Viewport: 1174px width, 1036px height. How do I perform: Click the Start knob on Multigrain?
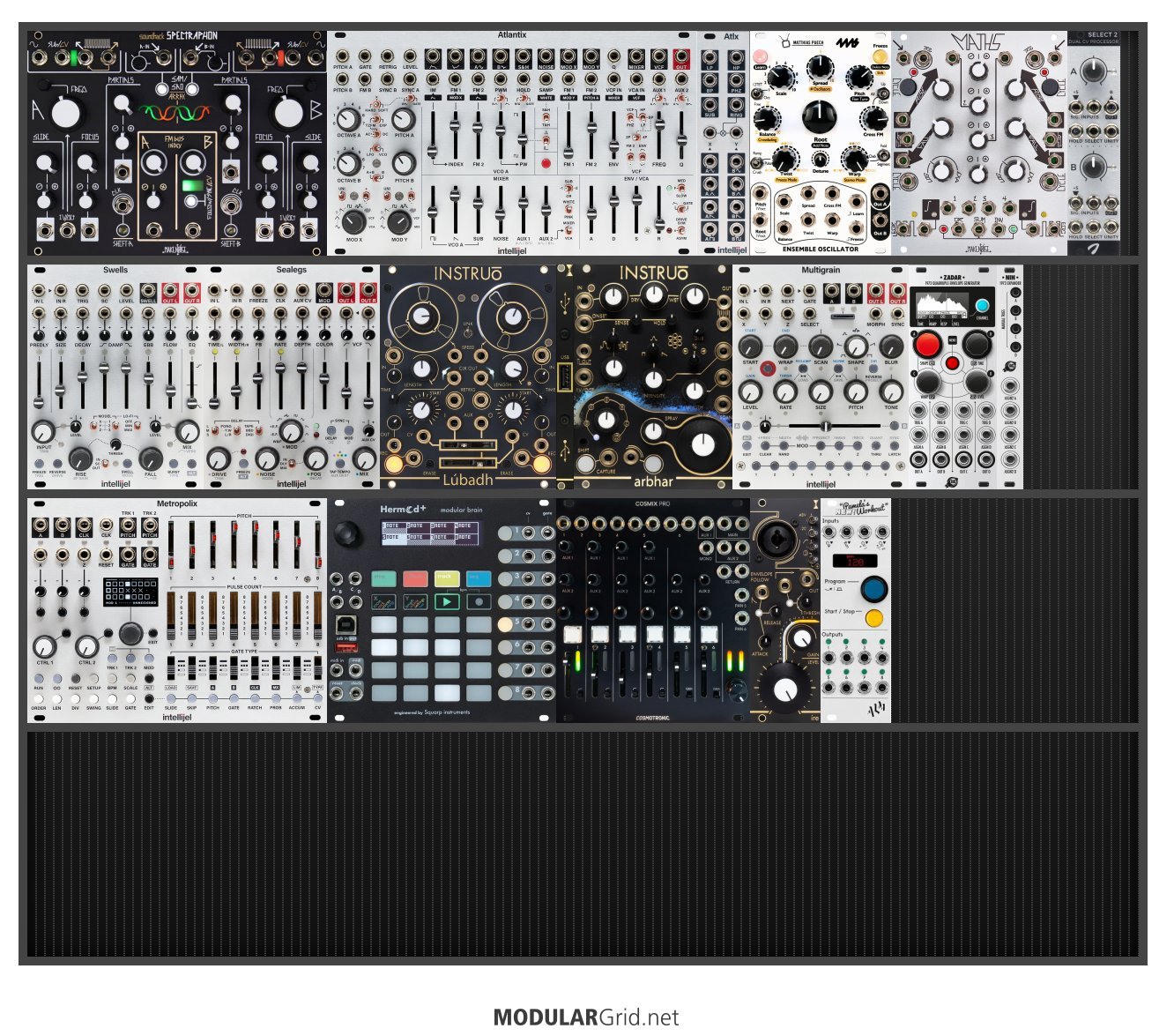[x=750, y=347]
